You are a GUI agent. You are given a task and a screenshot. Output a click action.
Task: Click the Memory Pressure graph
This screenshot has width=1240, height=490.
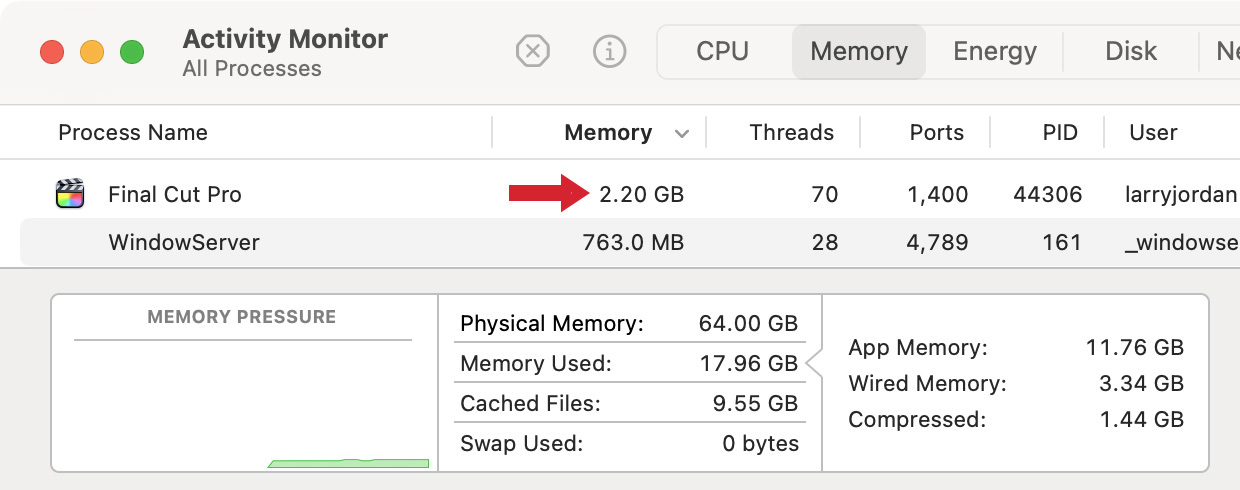pyautogui.click(x=243, y=383)
